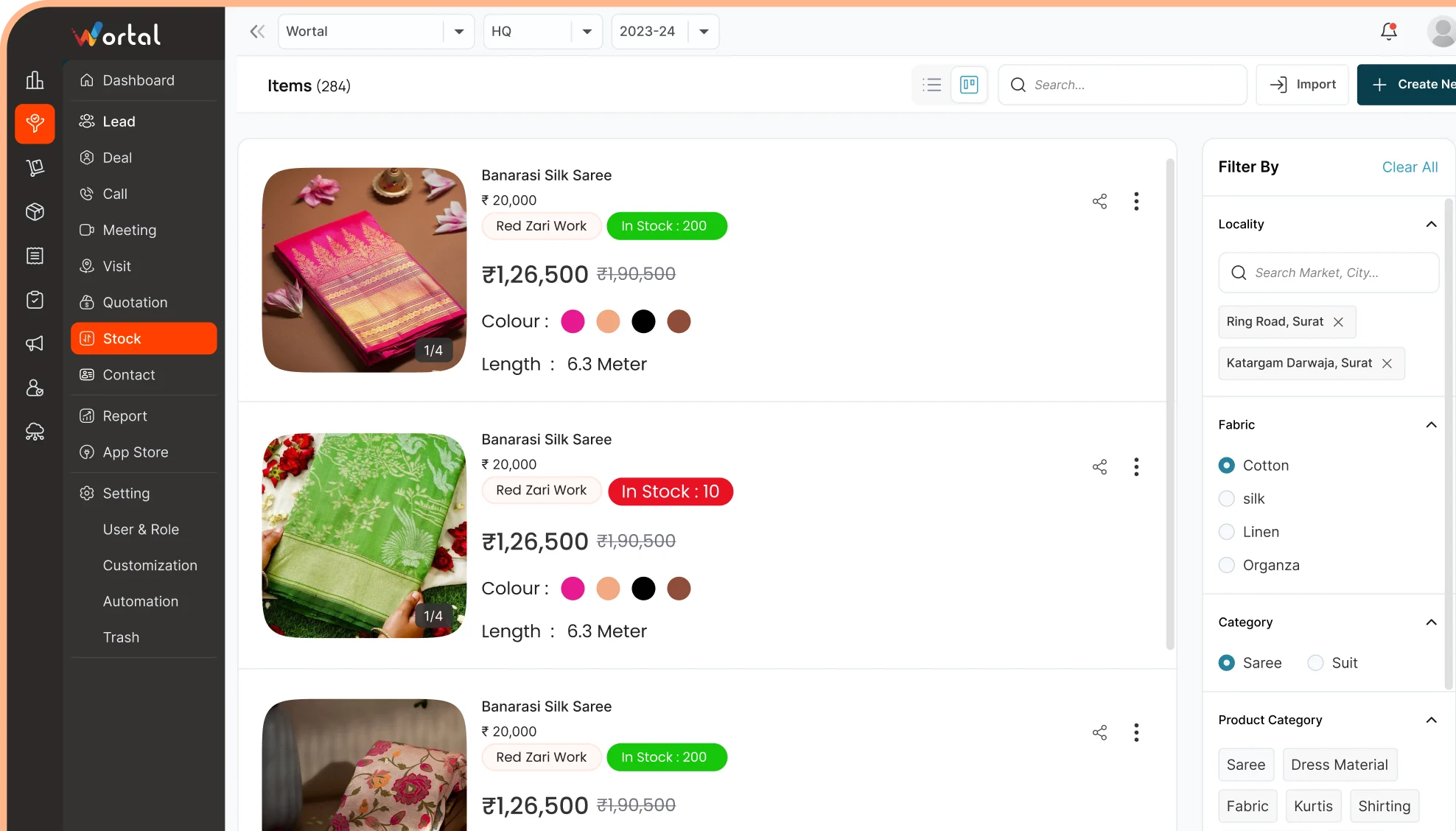Open Quotation in the sidebar menu
Viewport: 1456px width, 831px height.
point(135,302)
